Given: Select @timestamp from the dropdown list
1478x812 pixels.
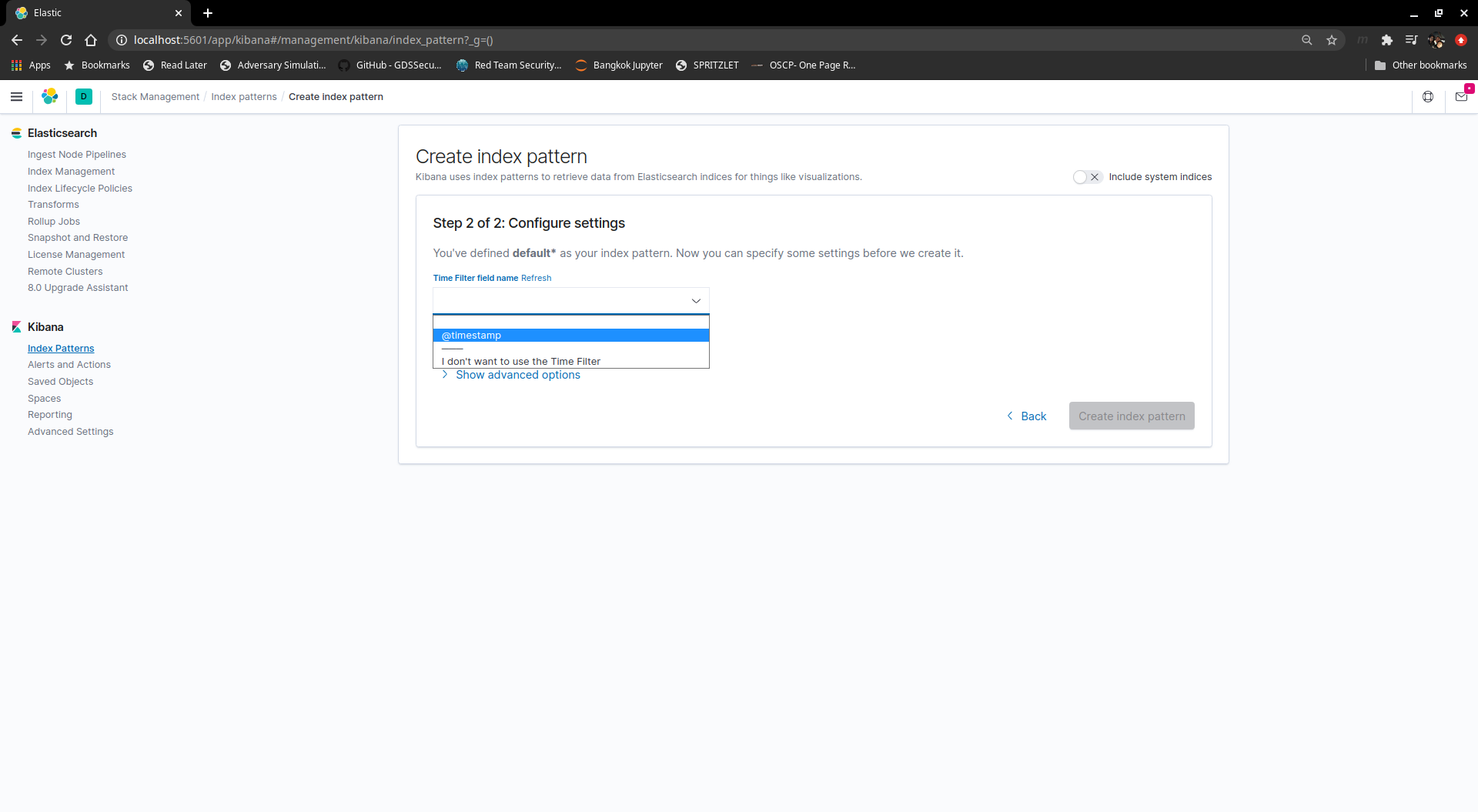Looking at the screenshot, I should click(x=571, y=336).
